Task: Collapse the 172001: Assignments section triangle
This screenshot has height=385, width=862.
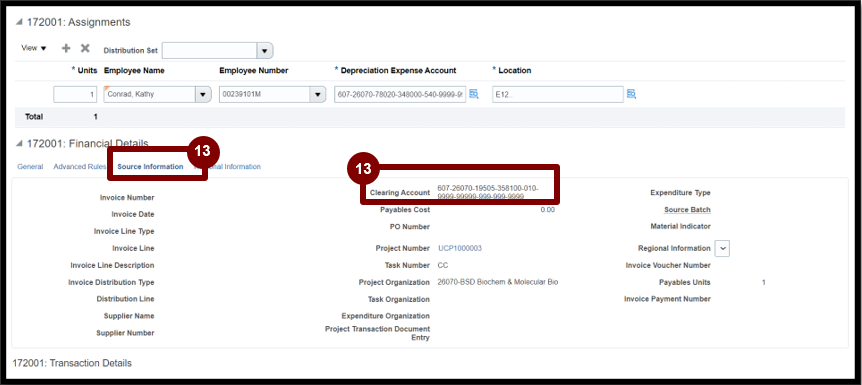Action: point(19,23)
